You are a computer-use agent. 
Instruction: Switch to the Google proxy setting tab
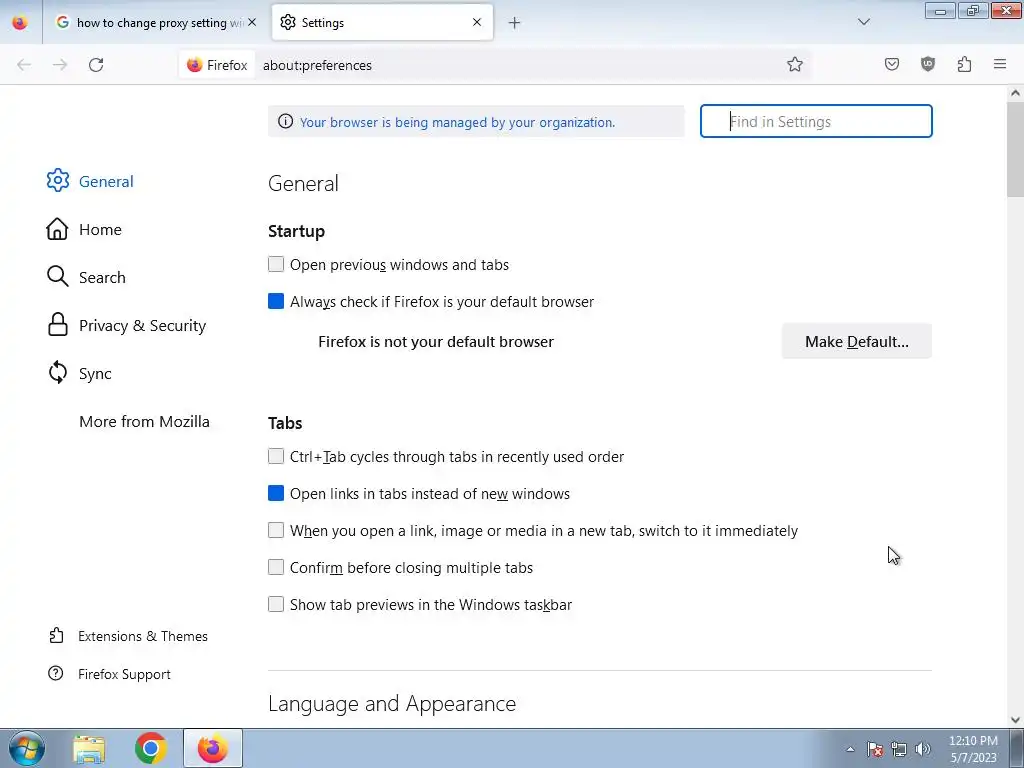click(157, 22)
